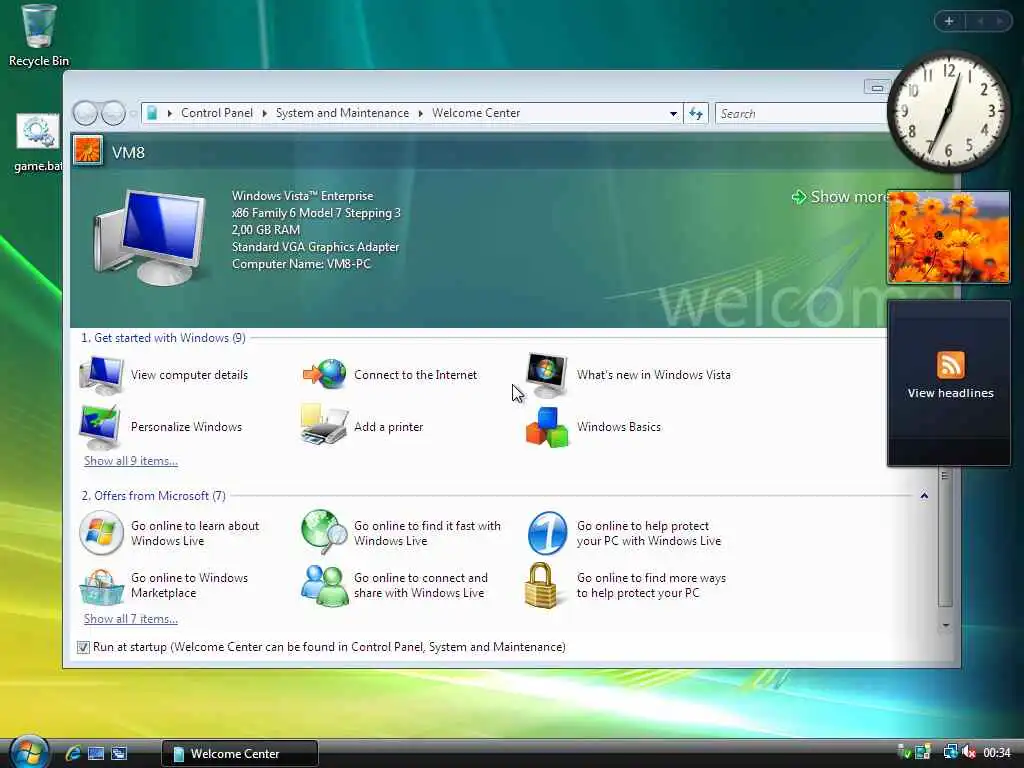Expand the arrow before Control Panel breadcrumb

coord(170,114)
